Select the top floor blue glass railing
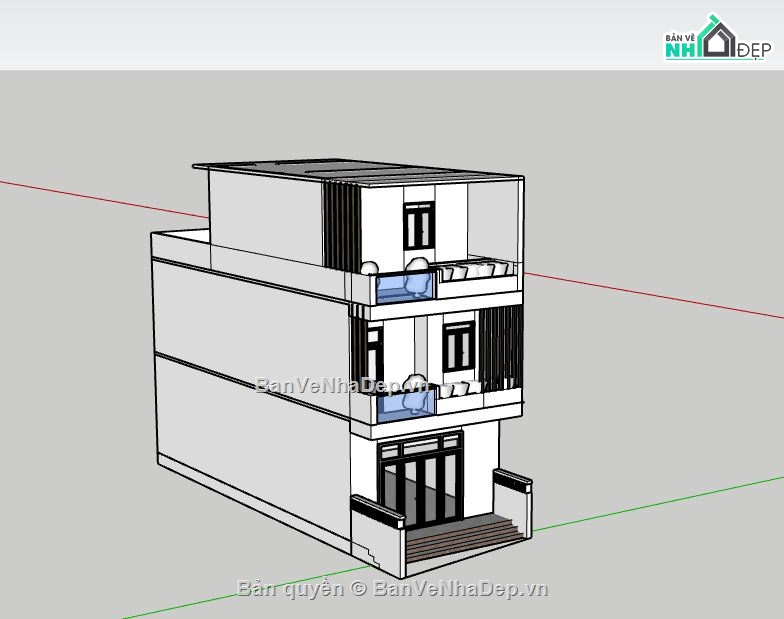This screenshot has height=619, width=784. click(405, 287)
